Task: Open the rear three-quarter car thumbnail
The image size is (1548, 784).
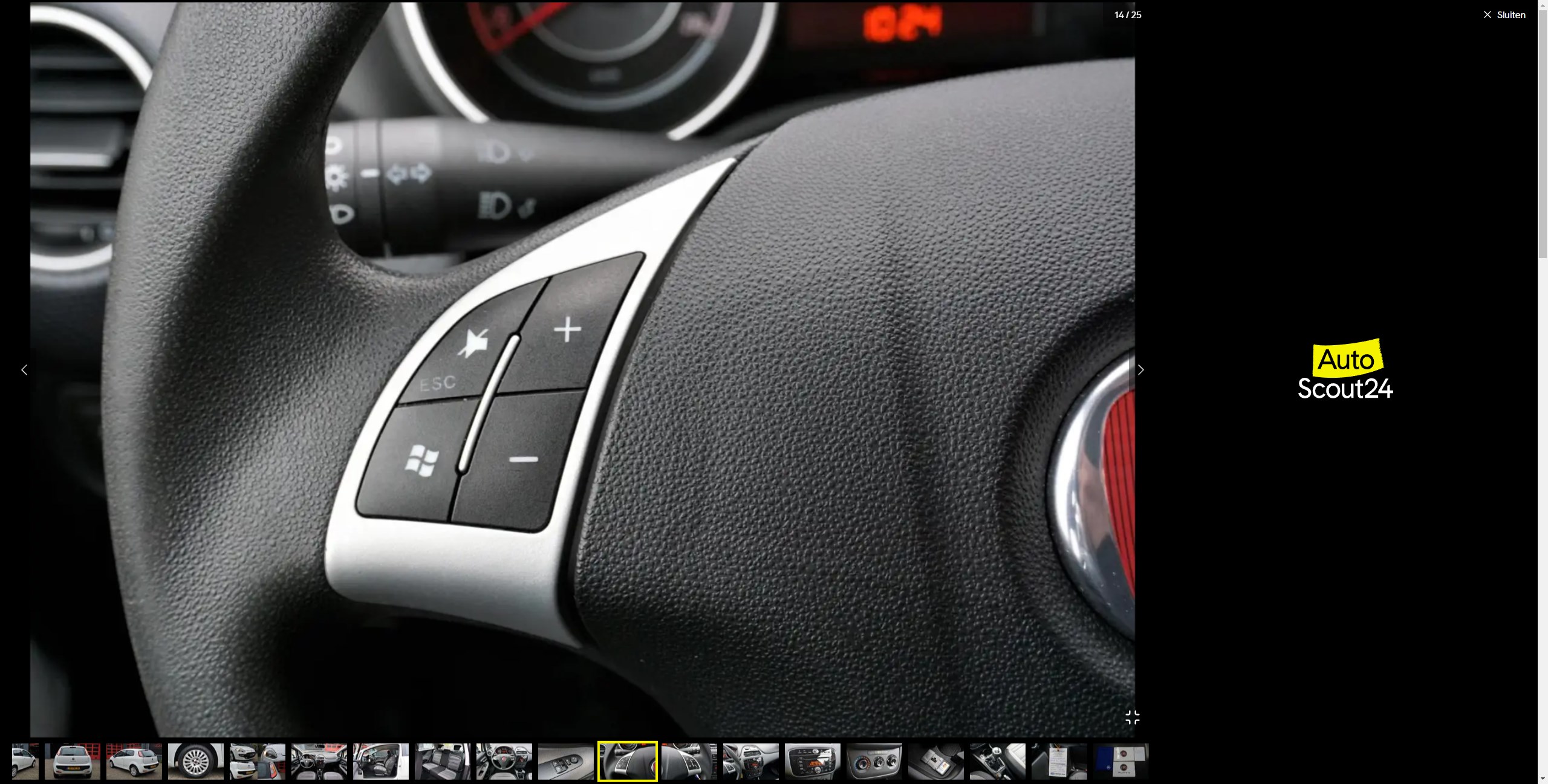Action: pyautogui.click(x=134, y=761)
